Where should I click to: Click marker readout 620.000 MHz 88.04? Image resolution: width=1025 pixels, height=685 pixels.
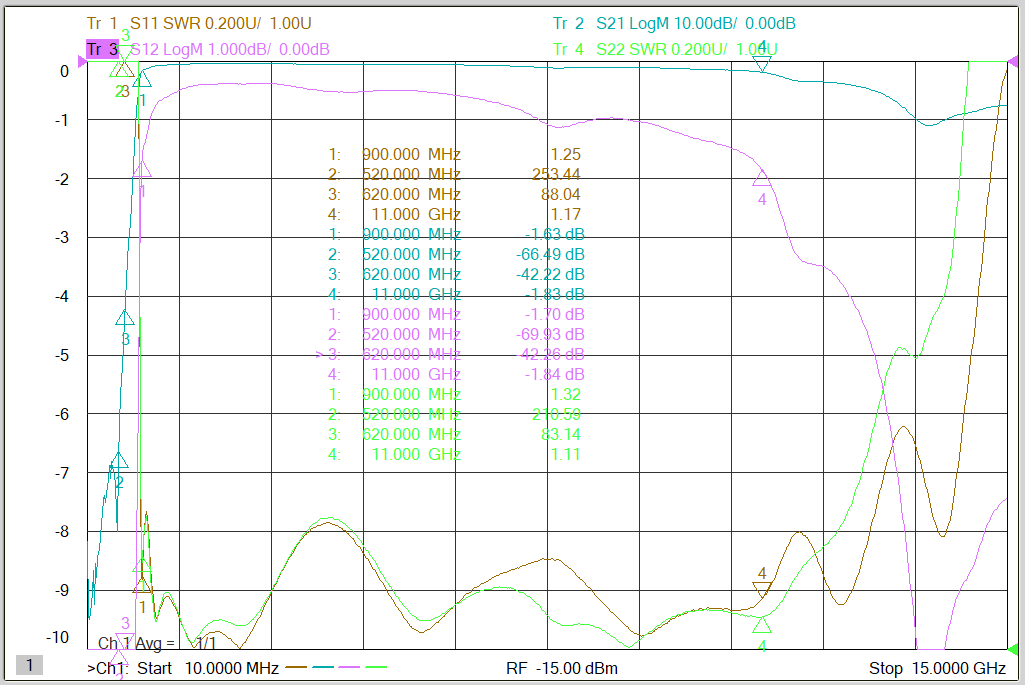(454, 194)
